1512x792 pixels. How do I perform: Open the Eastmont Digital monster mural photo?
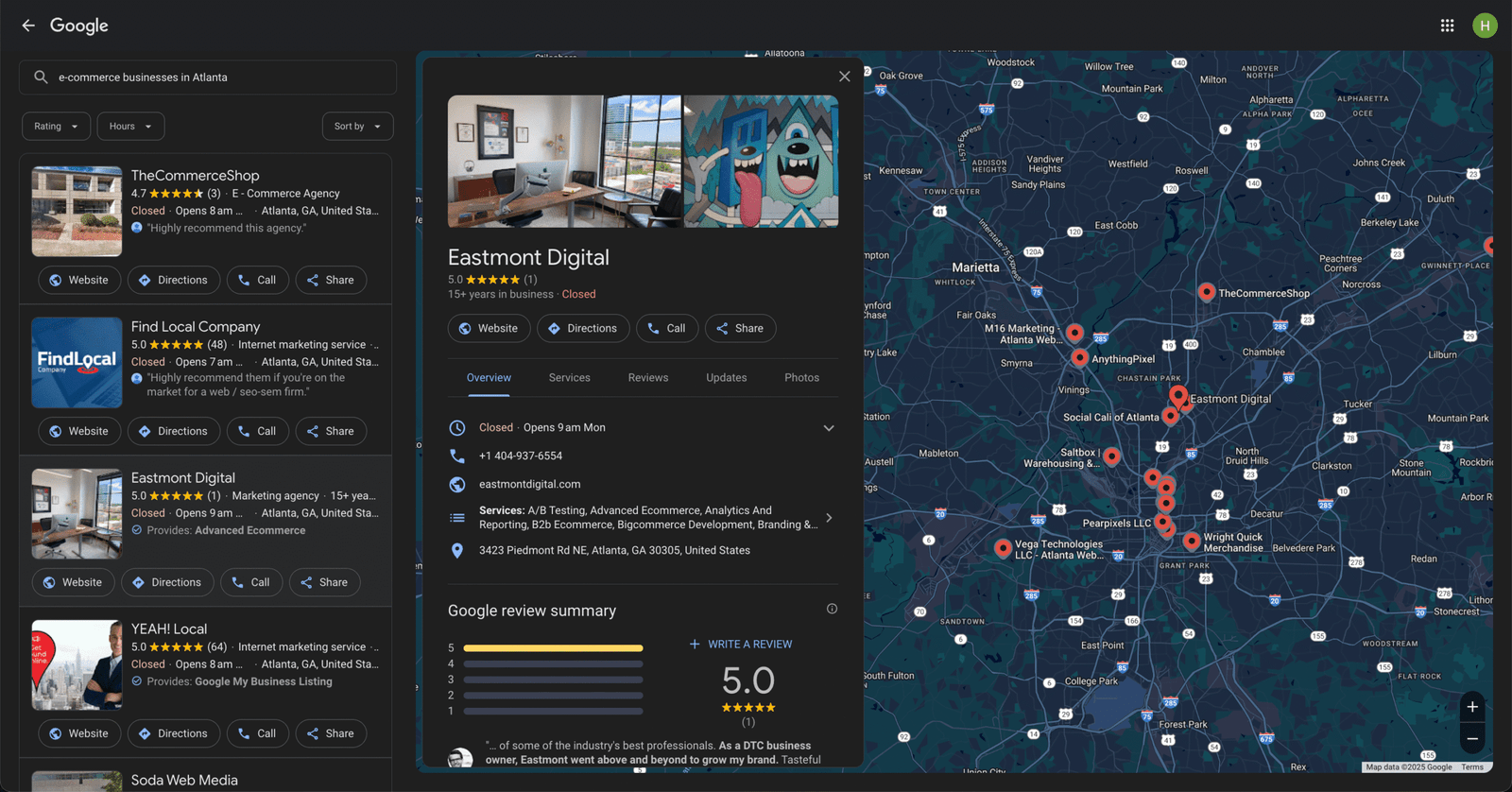761,162
